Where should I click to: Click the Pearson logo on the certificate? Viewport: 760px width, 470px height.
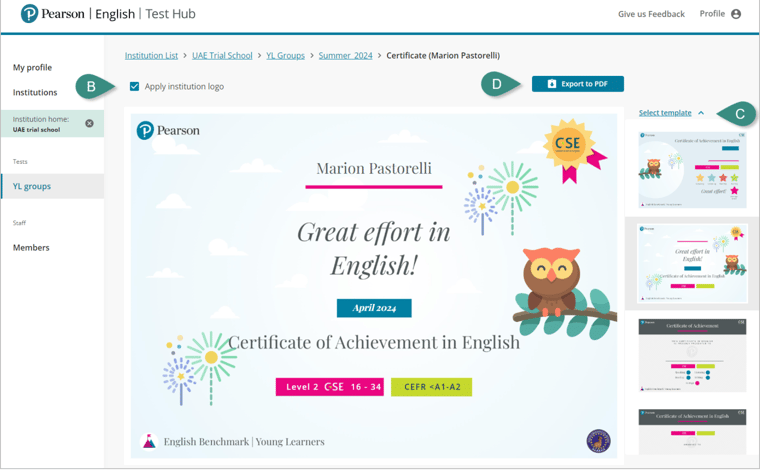168,130
